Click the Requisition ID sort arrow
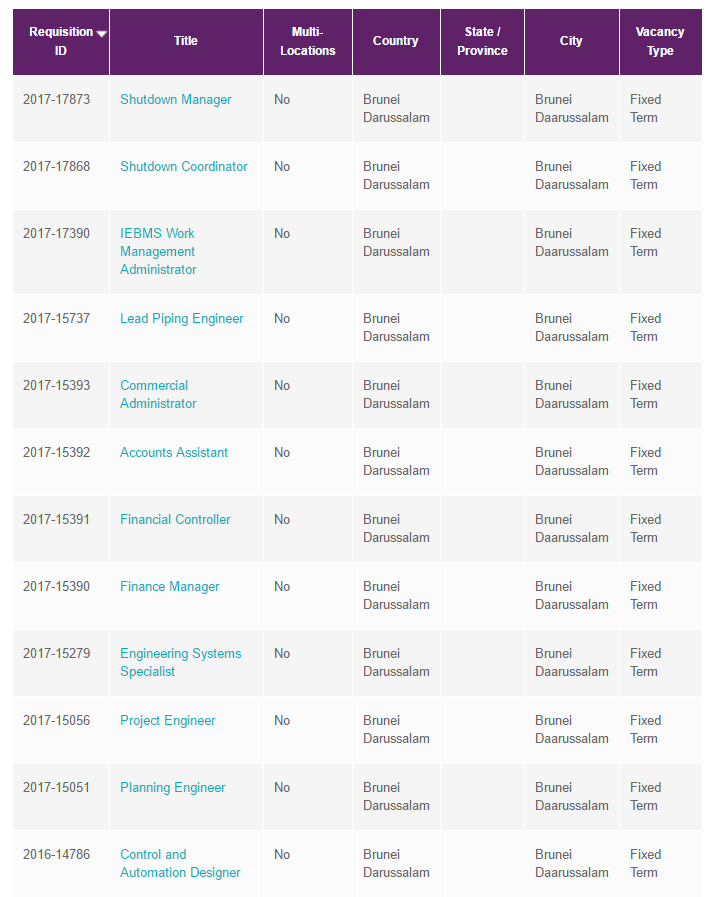711x897 pixels. click(x=101, y=33)
